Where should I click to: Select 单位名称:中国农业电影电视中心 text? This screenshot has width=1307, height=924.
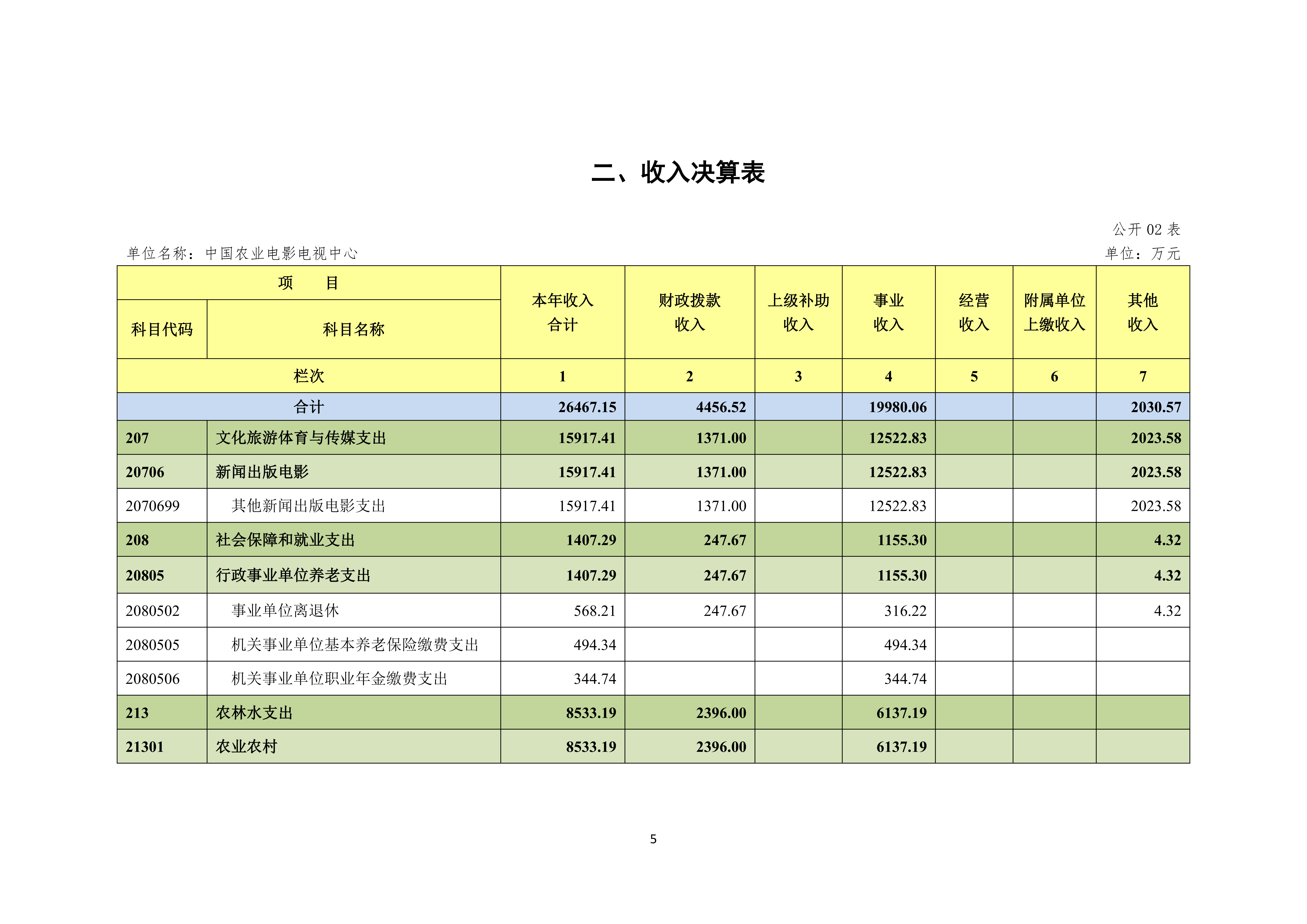point(243,253)
